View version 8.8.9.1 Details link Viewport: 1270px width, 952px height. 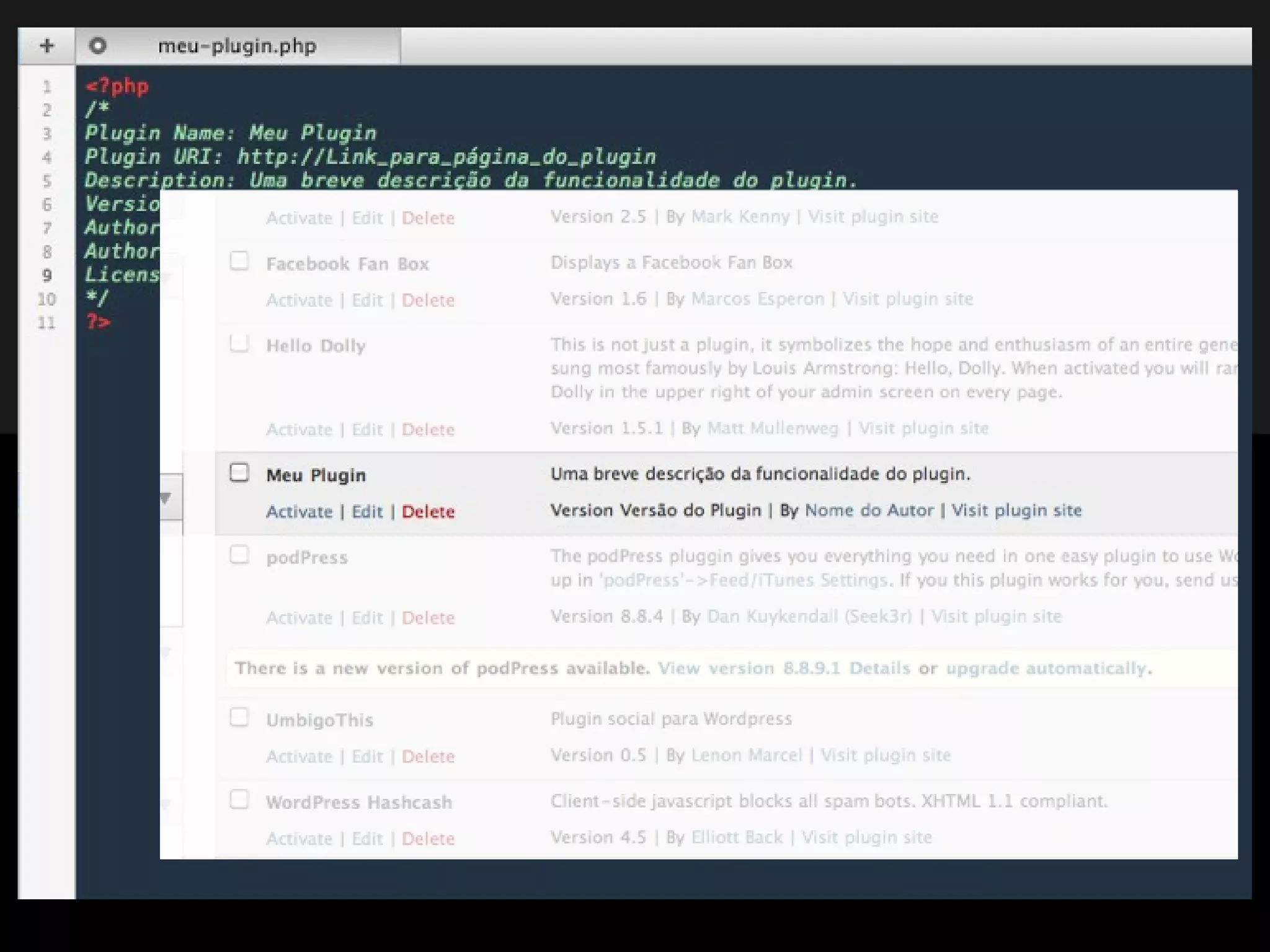coord(784,669)
